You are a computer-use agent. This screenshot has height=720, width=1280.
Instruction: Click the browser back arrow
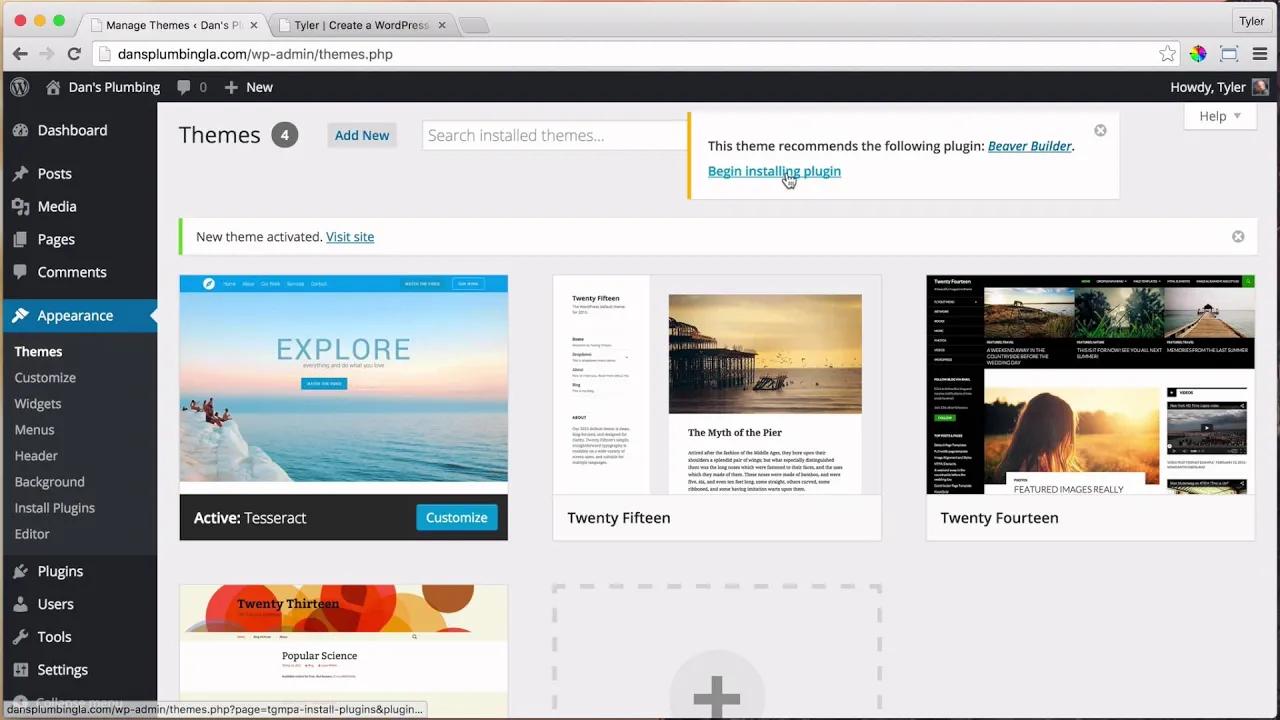coord(20,54)
